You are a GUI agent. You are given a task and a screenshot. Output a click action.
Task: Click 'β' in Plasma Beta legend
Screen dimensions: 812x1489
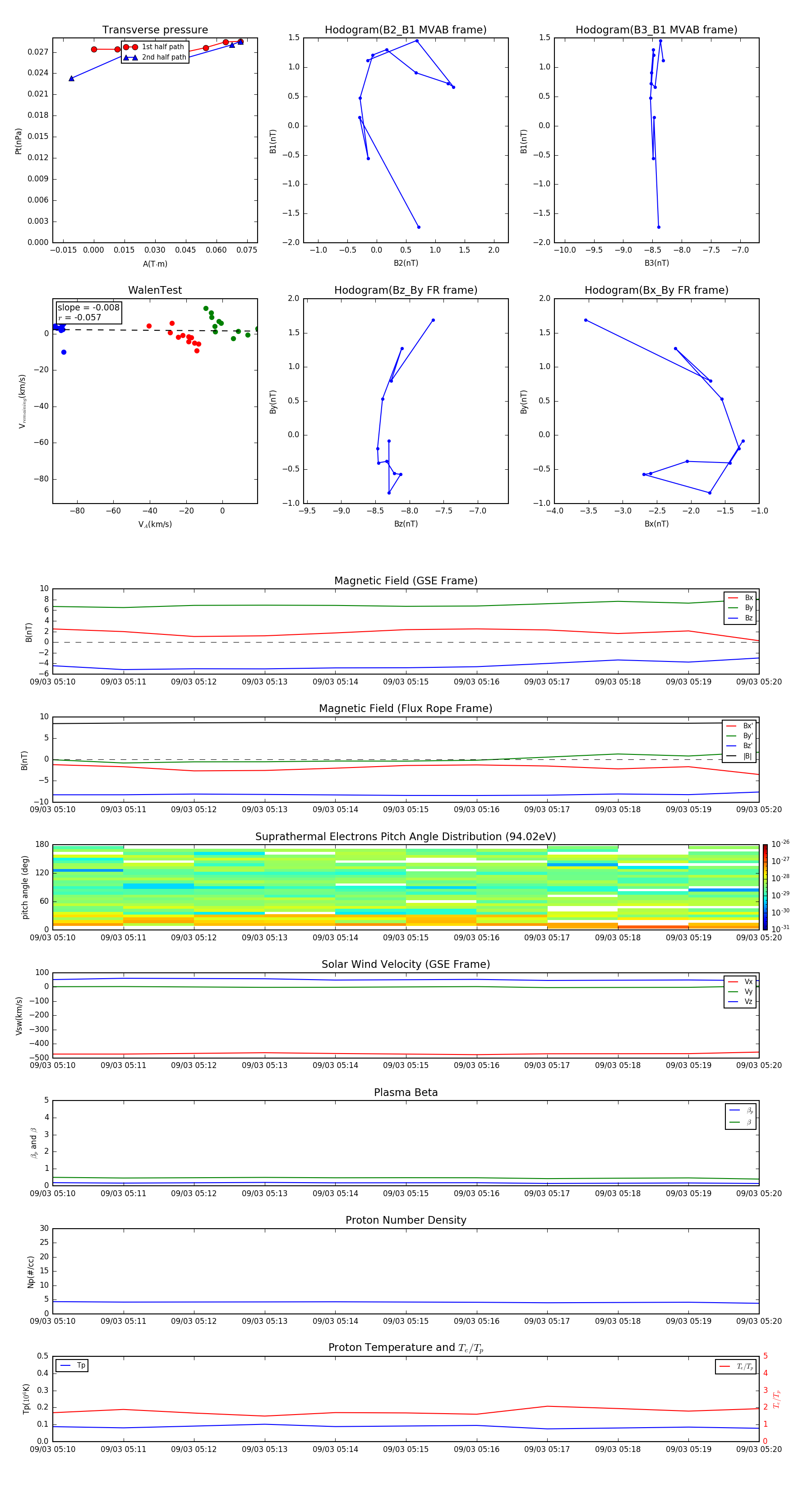tap(749, 1122)
